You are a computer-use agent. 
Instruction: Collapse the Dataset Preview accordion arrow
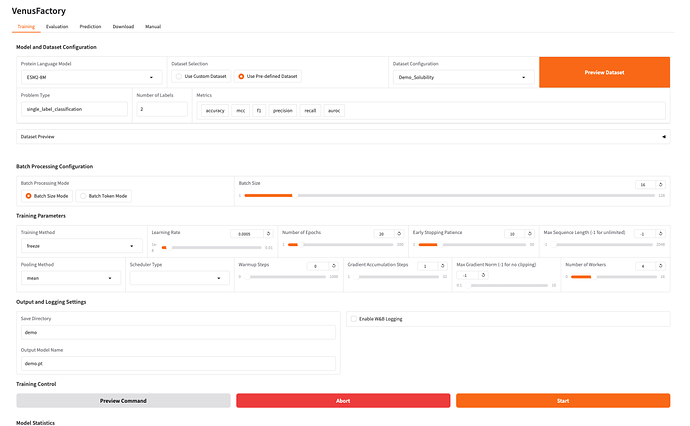click(x=664, y=135)
